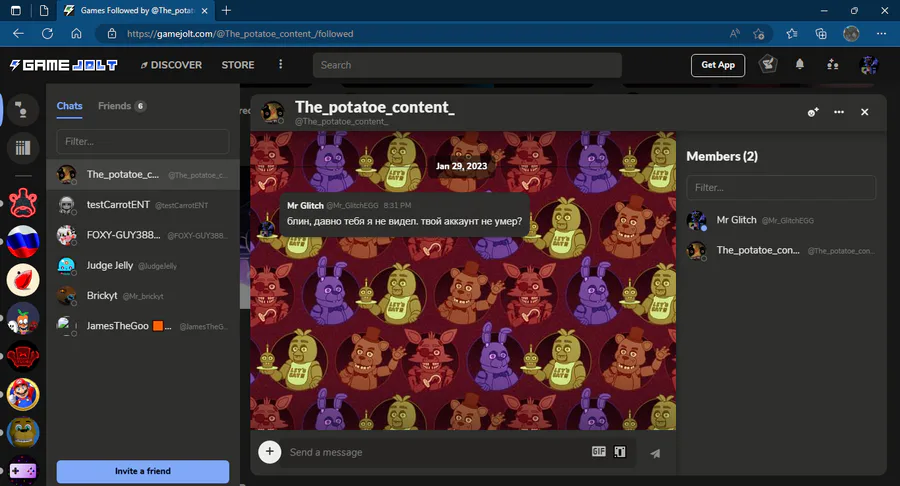Open the Discover page
This screenshot has width=900, height=486.
pos(171,65)
